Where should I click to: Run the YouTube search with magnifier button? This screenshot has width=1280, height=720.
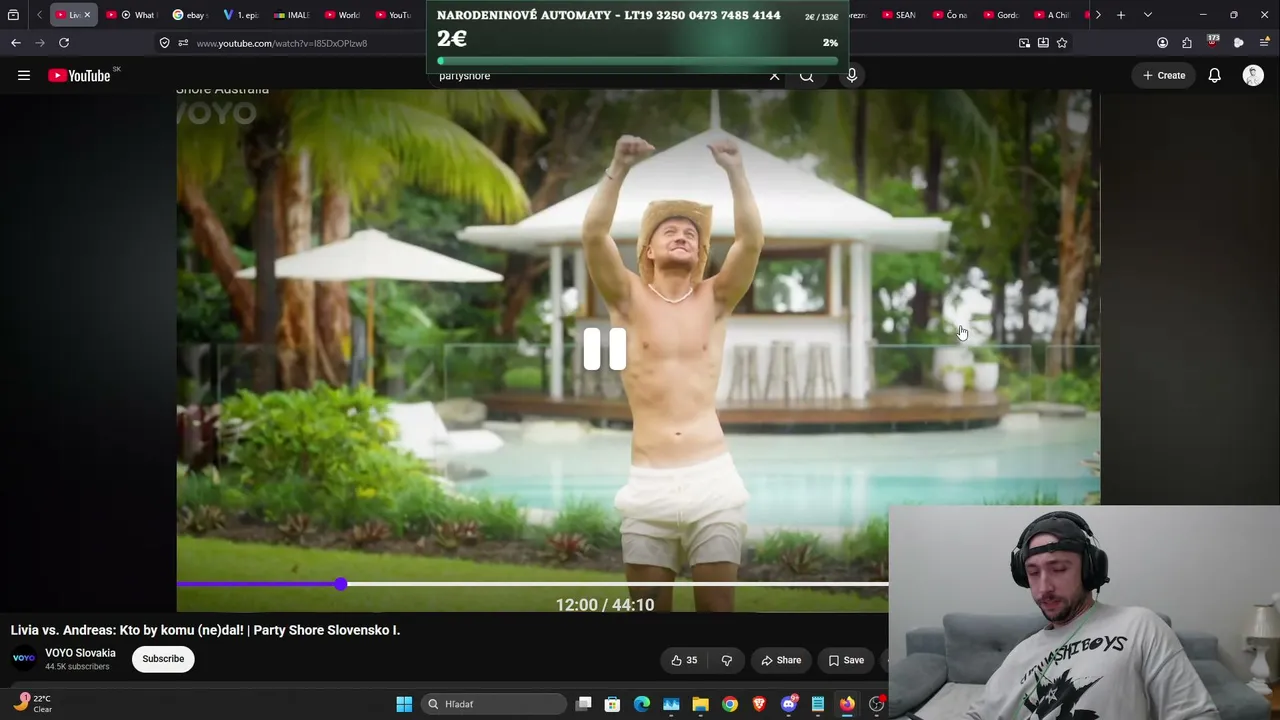[806, 76]
